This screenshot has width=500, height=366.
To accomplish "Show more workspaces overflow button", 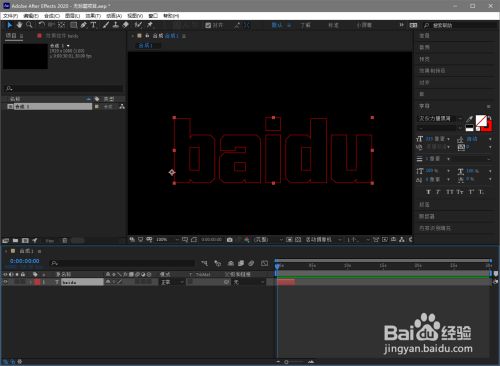I will pyautogui.click(x=402, y=25).
